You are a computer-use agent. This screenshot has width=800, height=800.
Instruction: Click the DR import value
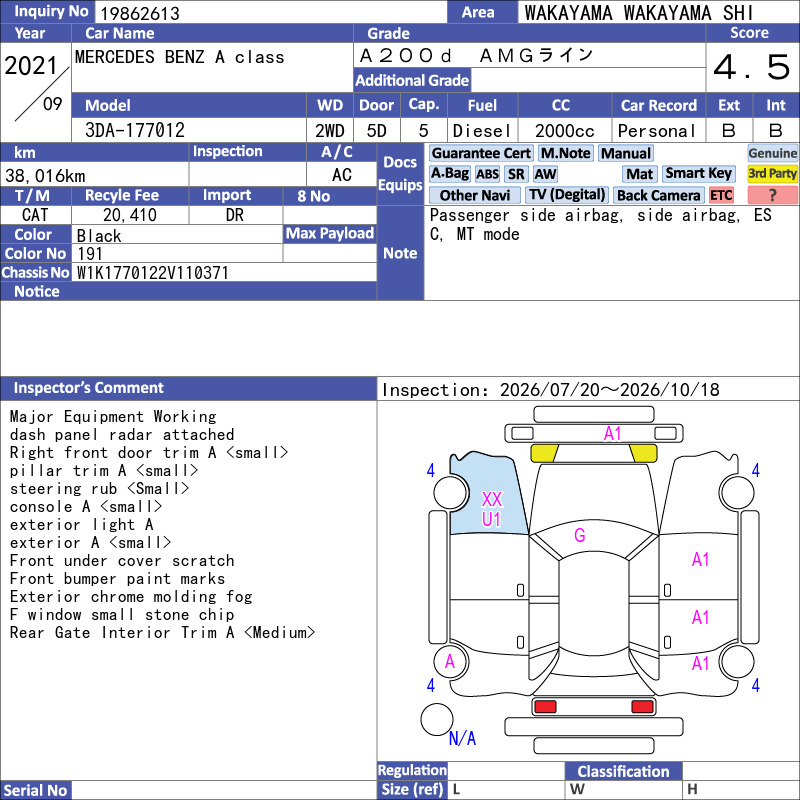[x=235, y=215]
